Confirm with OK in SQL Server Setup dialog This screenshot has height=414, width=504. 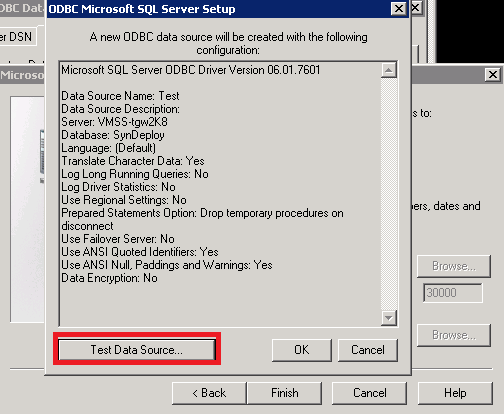[302, 350]
